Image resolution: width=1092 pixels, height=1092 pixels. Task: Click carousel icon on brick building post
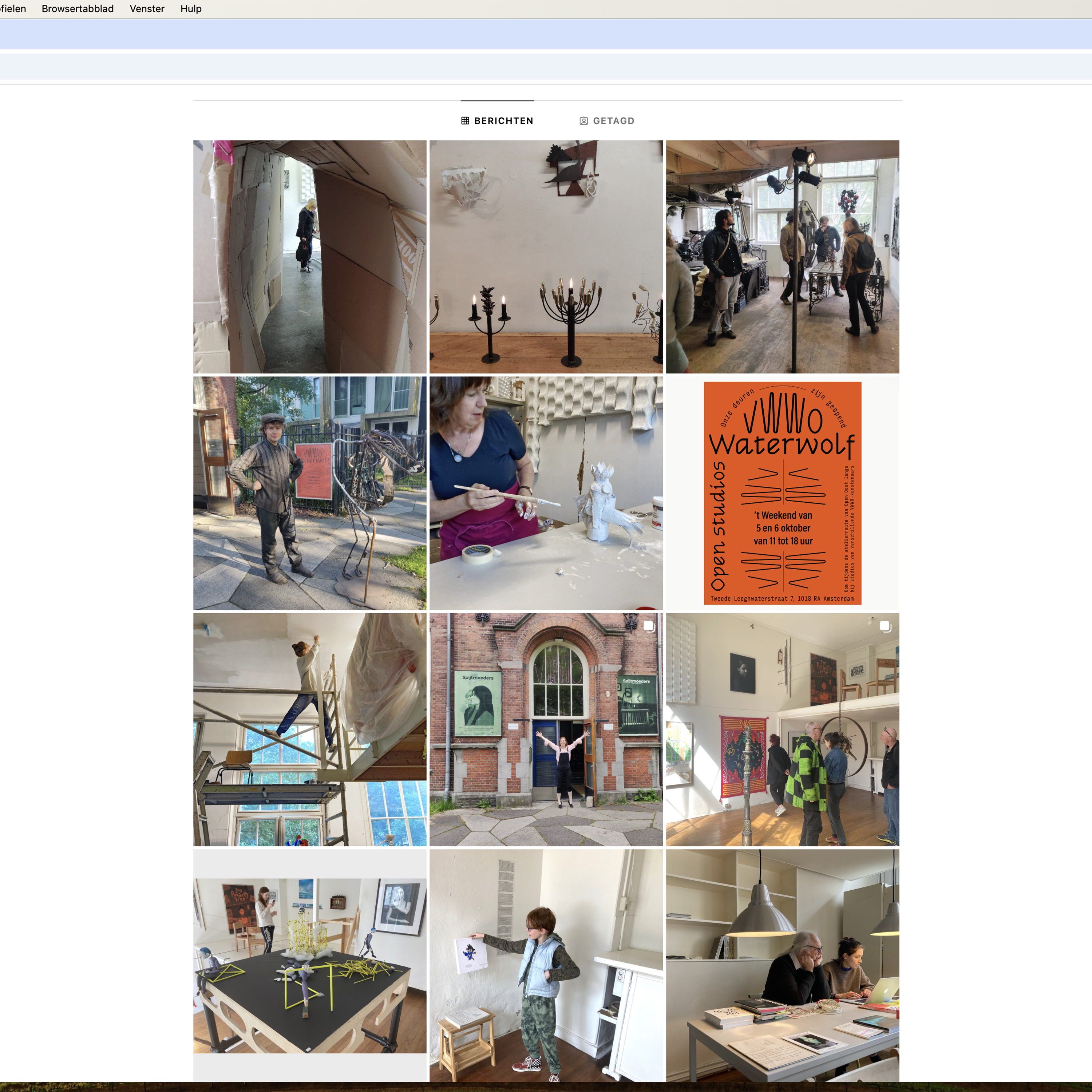(x=649, y=626)
